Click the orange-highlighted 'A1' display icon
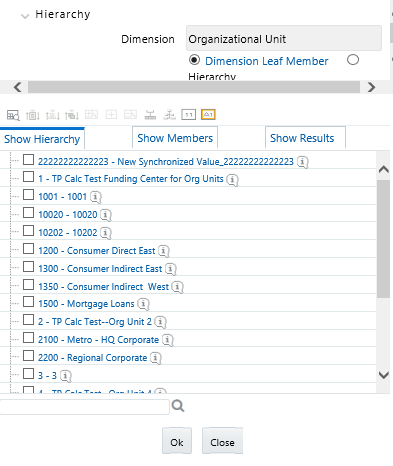The width and height of the screenshot is (393, 466). [x=208, y=115]
